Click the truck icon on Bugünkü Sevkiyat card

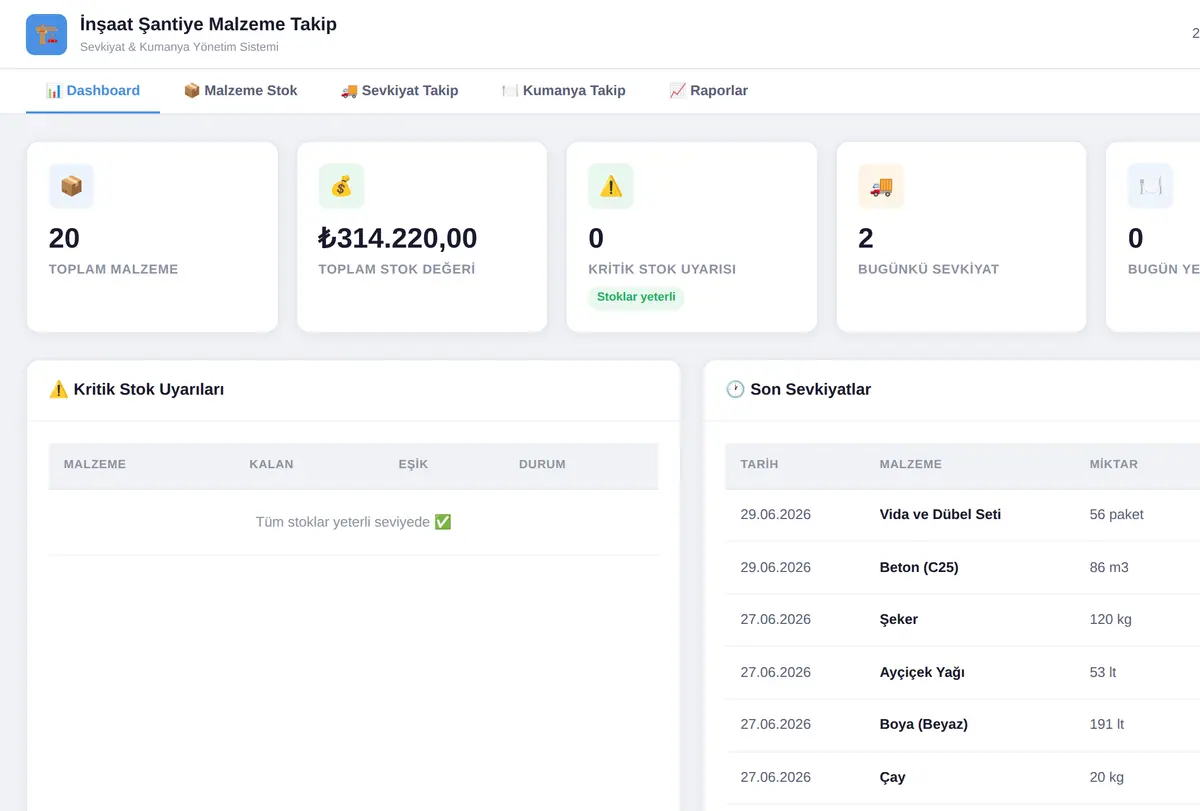tap(881, 186)
